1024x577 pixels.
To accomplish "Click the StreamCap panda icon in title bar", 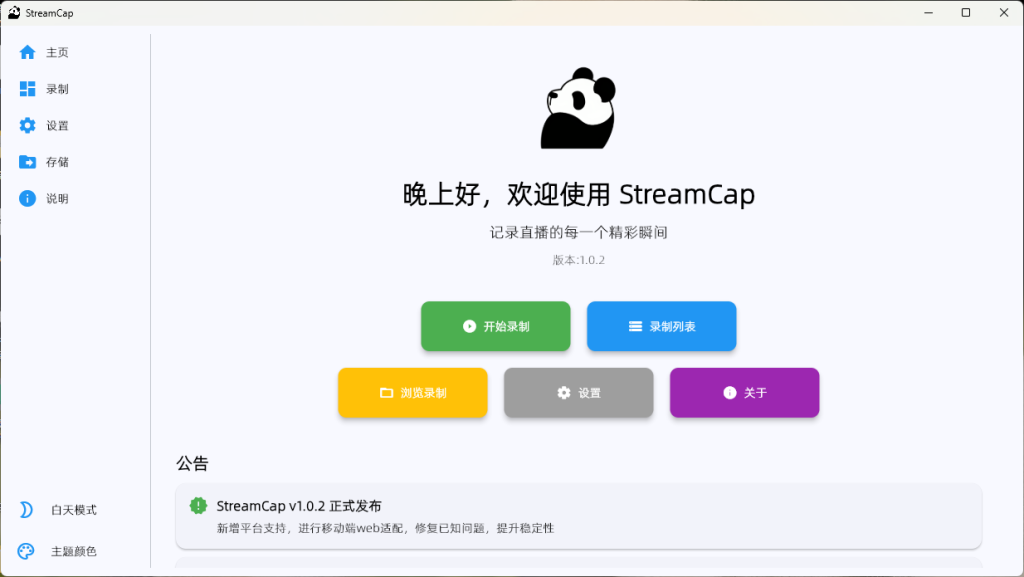I will click(14, 12).
